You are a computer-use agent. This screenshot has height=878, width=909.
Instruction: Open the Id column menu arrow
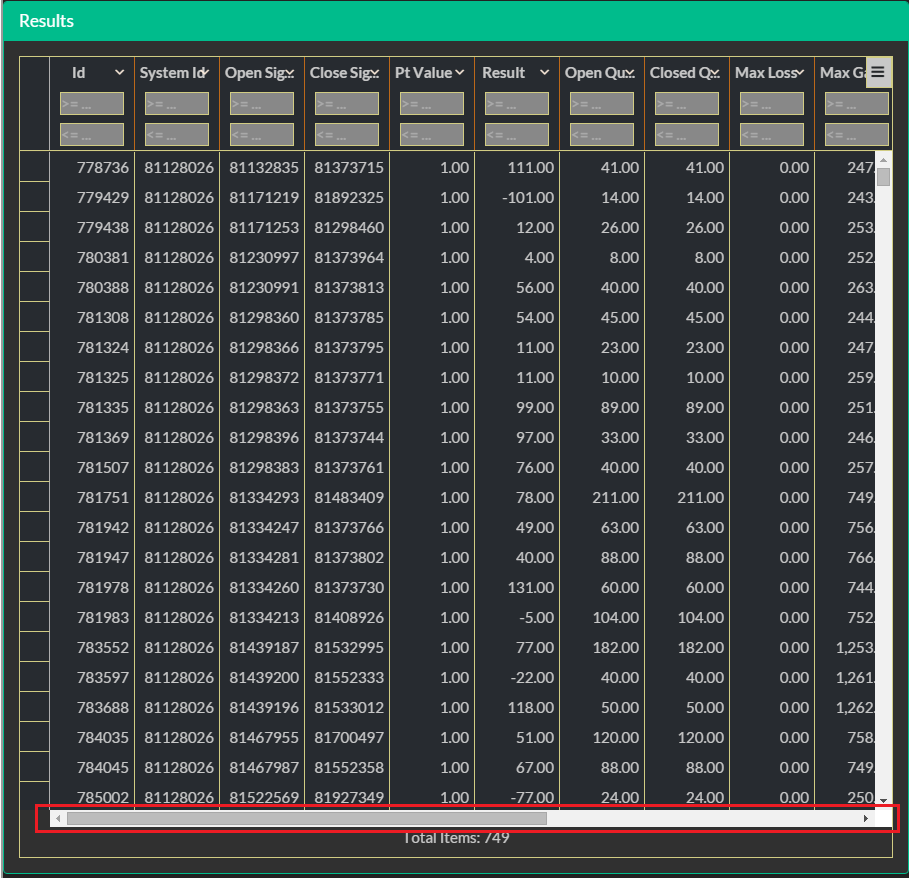click(119, 72)
